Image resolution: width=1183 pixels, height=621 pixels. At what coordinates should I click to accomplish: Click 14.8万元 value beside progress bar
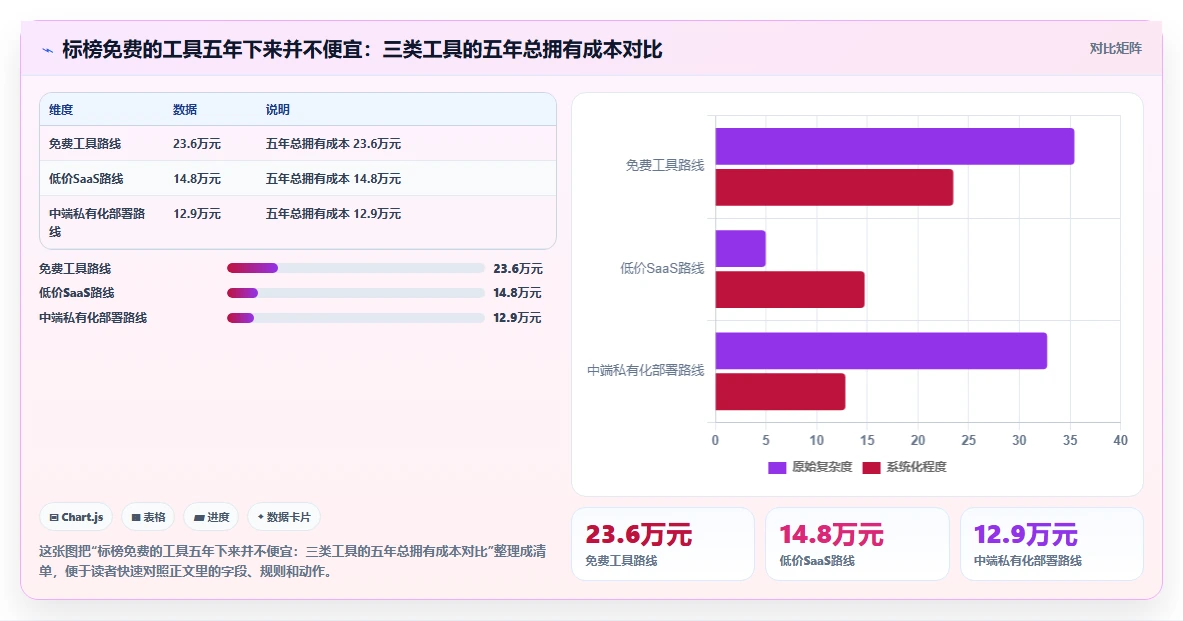[518, 293]
